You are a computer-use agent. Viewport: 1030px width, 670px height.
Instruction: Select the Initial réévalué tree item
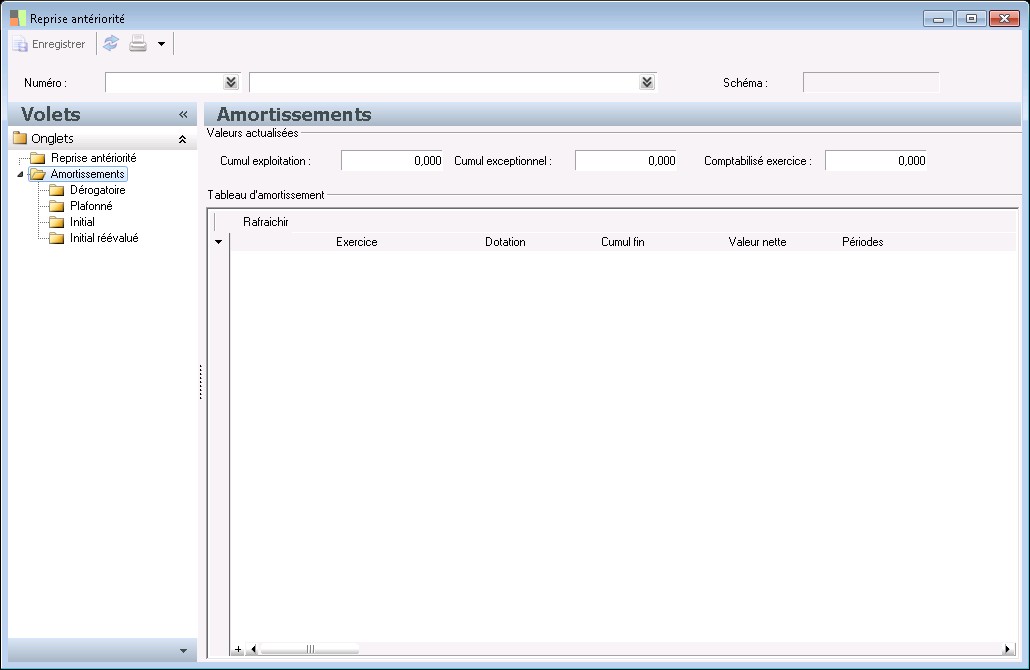pos(104,238)
